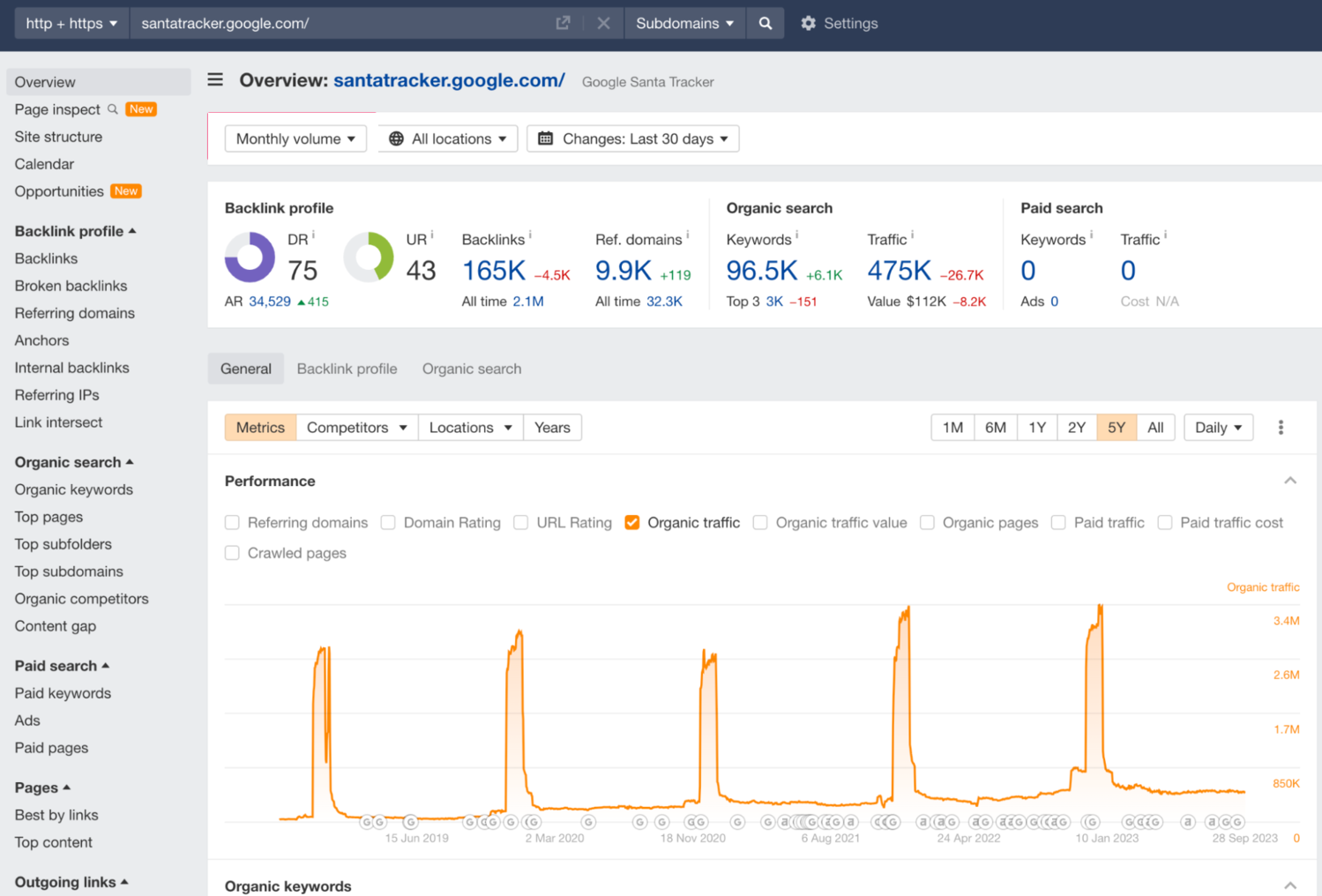The height and width of the screenshot is (896, 1322).
Task: Click the DR info icon
Action: pyautogui.click(x=313, y=235)
